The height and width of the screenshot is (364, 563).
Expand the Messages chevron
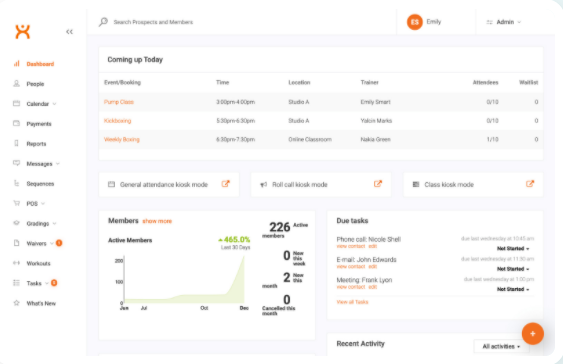click(x=58, y=164)
